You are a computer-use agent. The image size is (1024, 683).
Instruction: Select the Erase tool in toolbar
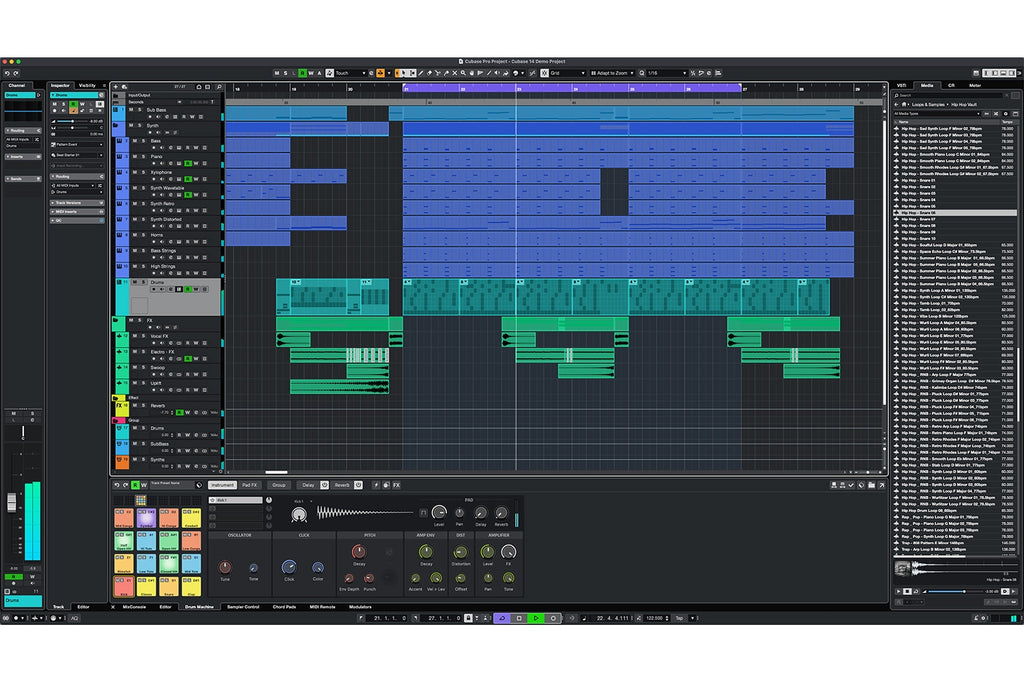pos(430,73)
